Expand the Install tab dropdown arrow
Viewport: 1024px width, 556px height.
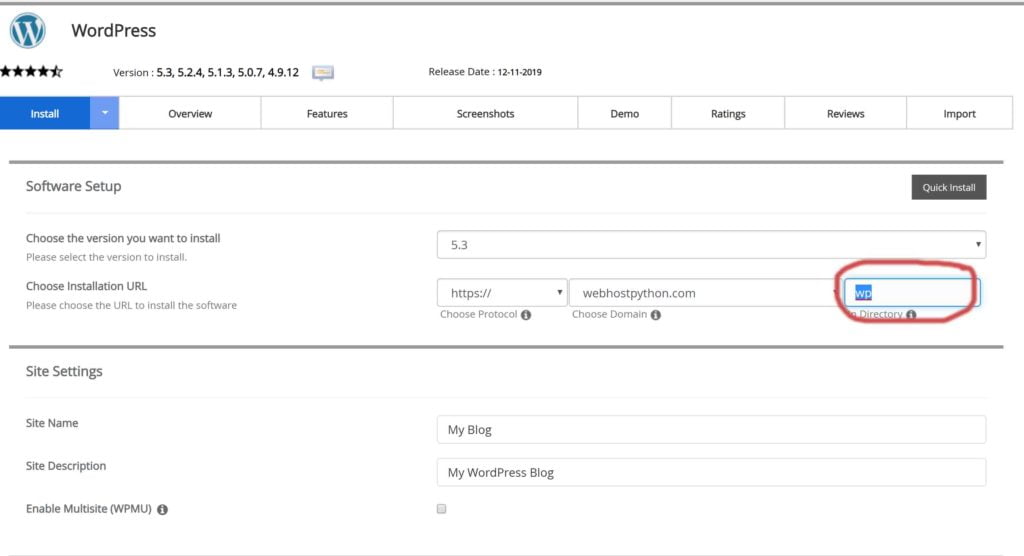pyautogui.click(x=104, y=113)
